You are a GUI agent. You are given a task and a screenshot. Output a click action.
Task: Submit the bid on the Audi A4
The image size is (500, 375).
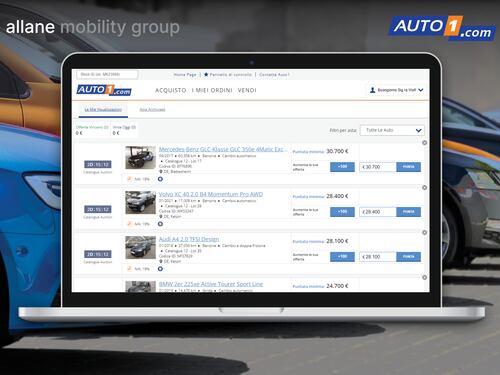pos(408,257)
